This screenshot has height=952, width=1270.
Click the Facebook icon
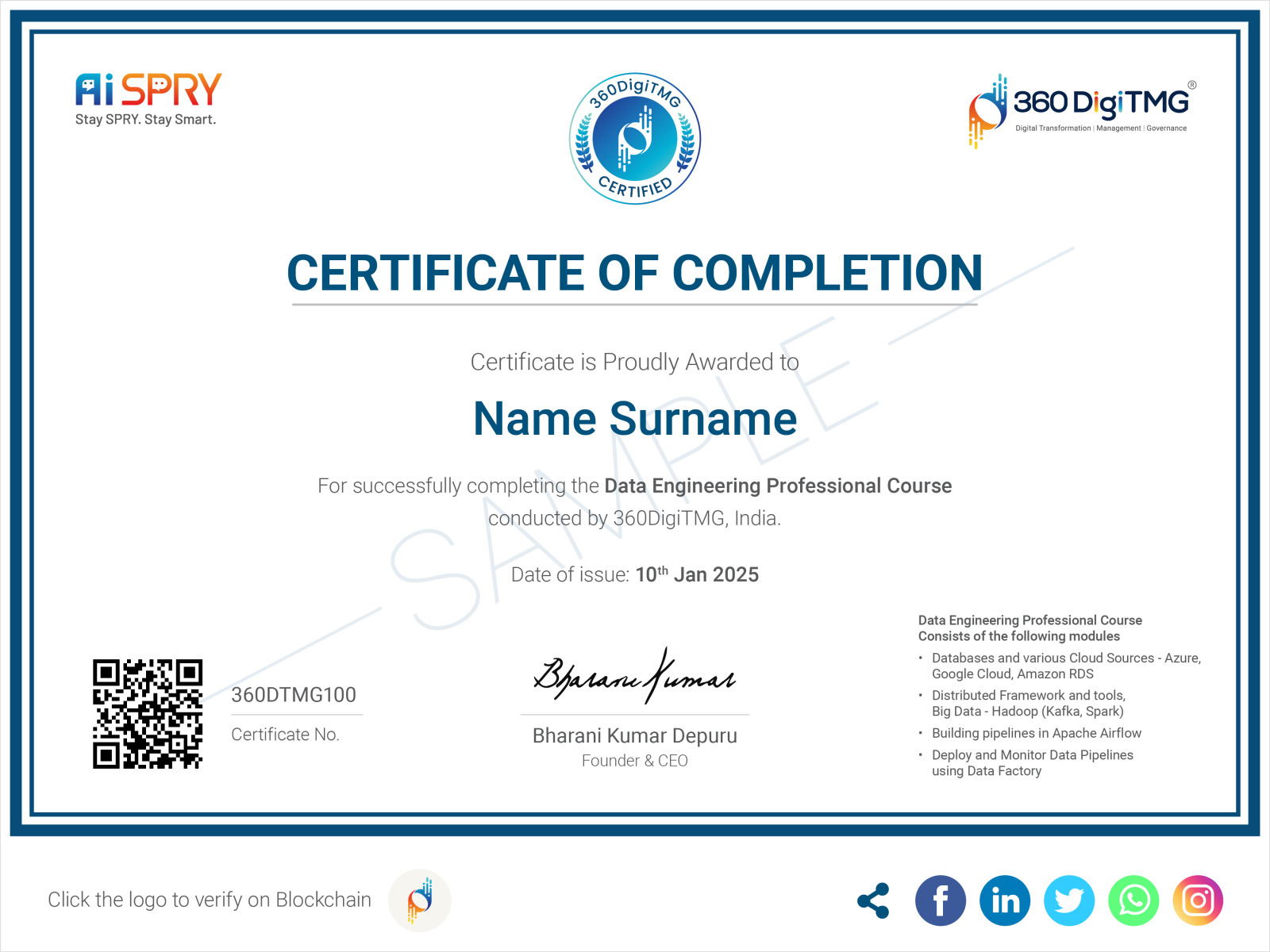(x=941, y=900)
